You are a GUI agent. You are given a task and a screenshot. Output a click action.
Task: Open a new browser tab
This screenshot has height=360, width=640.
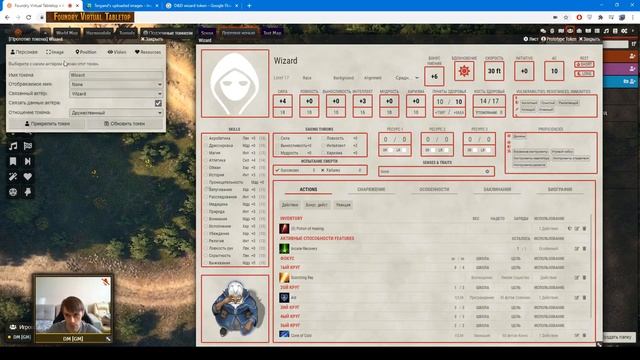[x=249, y=6]
